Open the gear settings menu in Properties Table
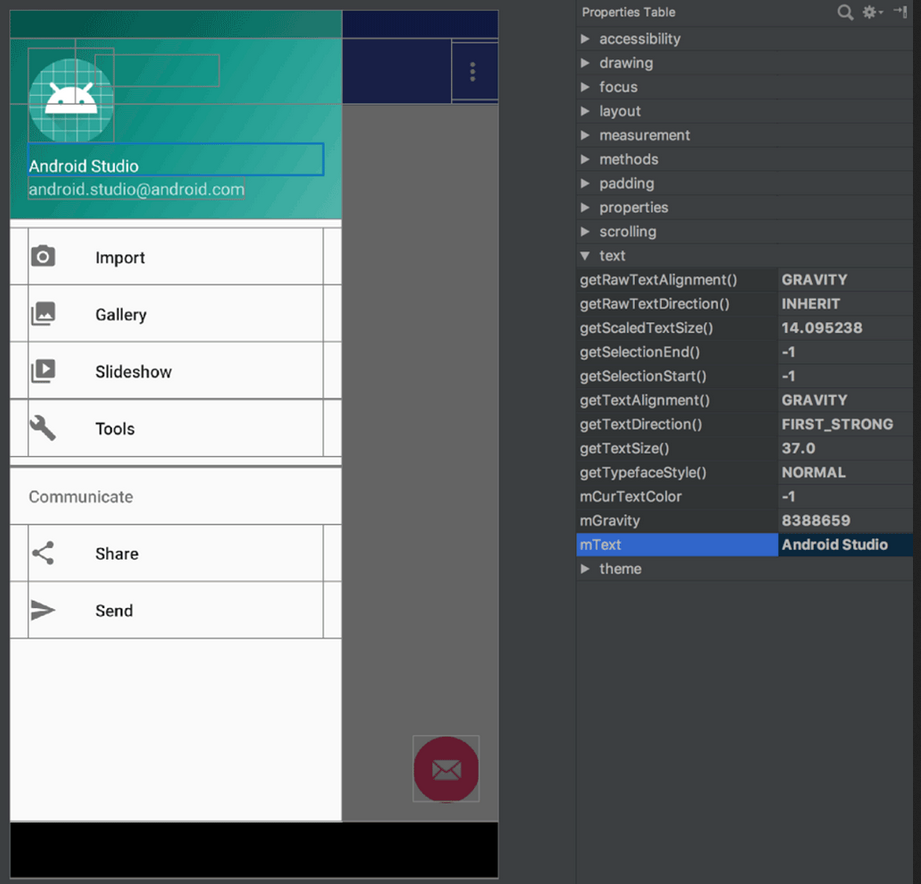This screenshot has height=884, width=921. pyautogui.click(x=872, y=12)
